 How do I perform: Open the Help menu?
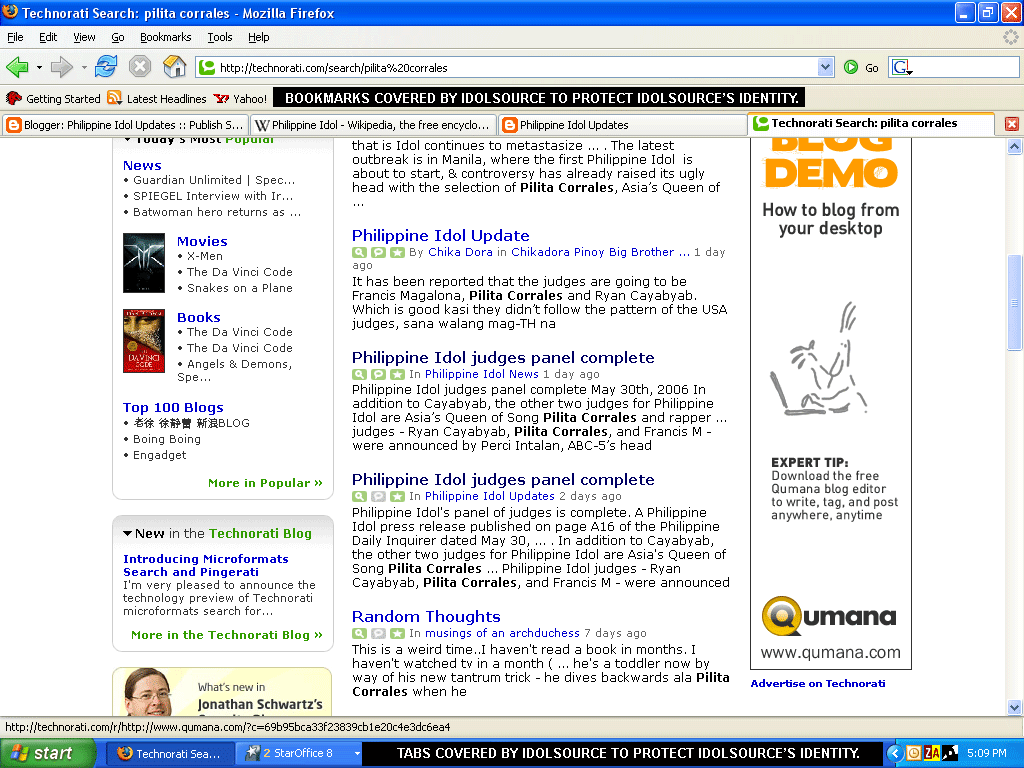click(259, 37)
